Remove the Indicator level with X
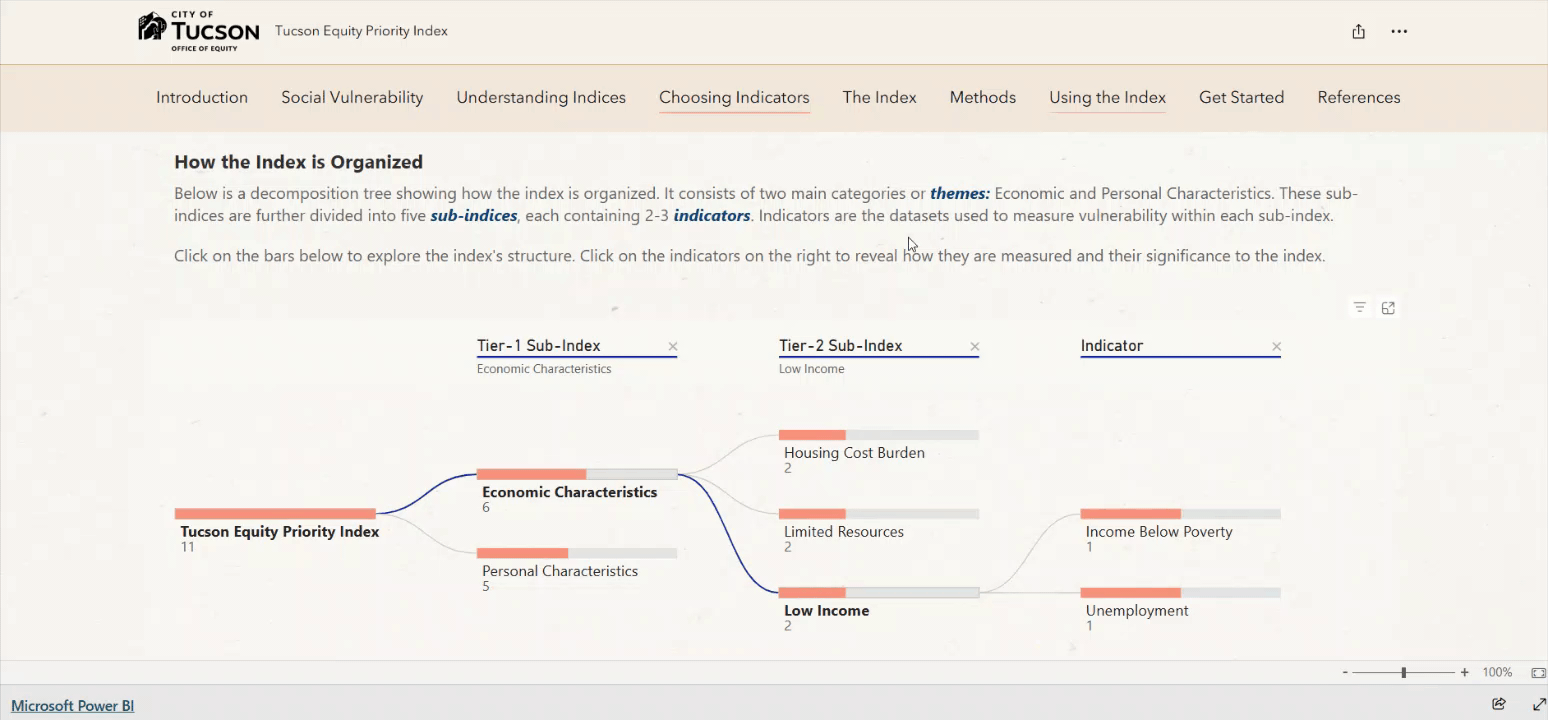This screenshot has width=1548, height=720. coord(1276,347)
